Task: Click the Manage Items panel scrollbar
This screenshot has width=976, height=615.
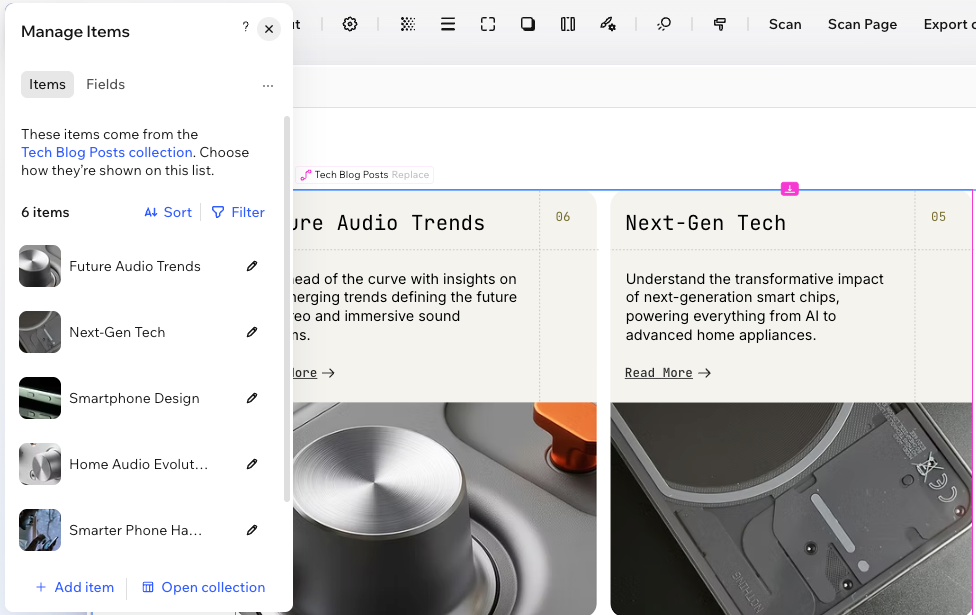Action: click(287, 308)
